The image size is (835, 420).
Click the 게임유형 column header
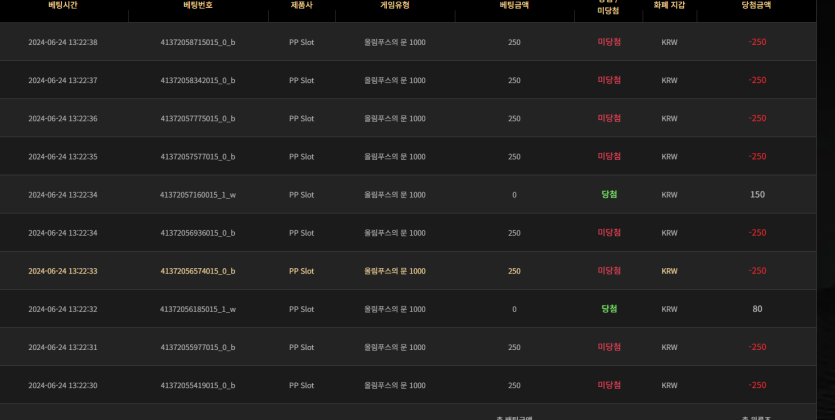coord(395,5)
